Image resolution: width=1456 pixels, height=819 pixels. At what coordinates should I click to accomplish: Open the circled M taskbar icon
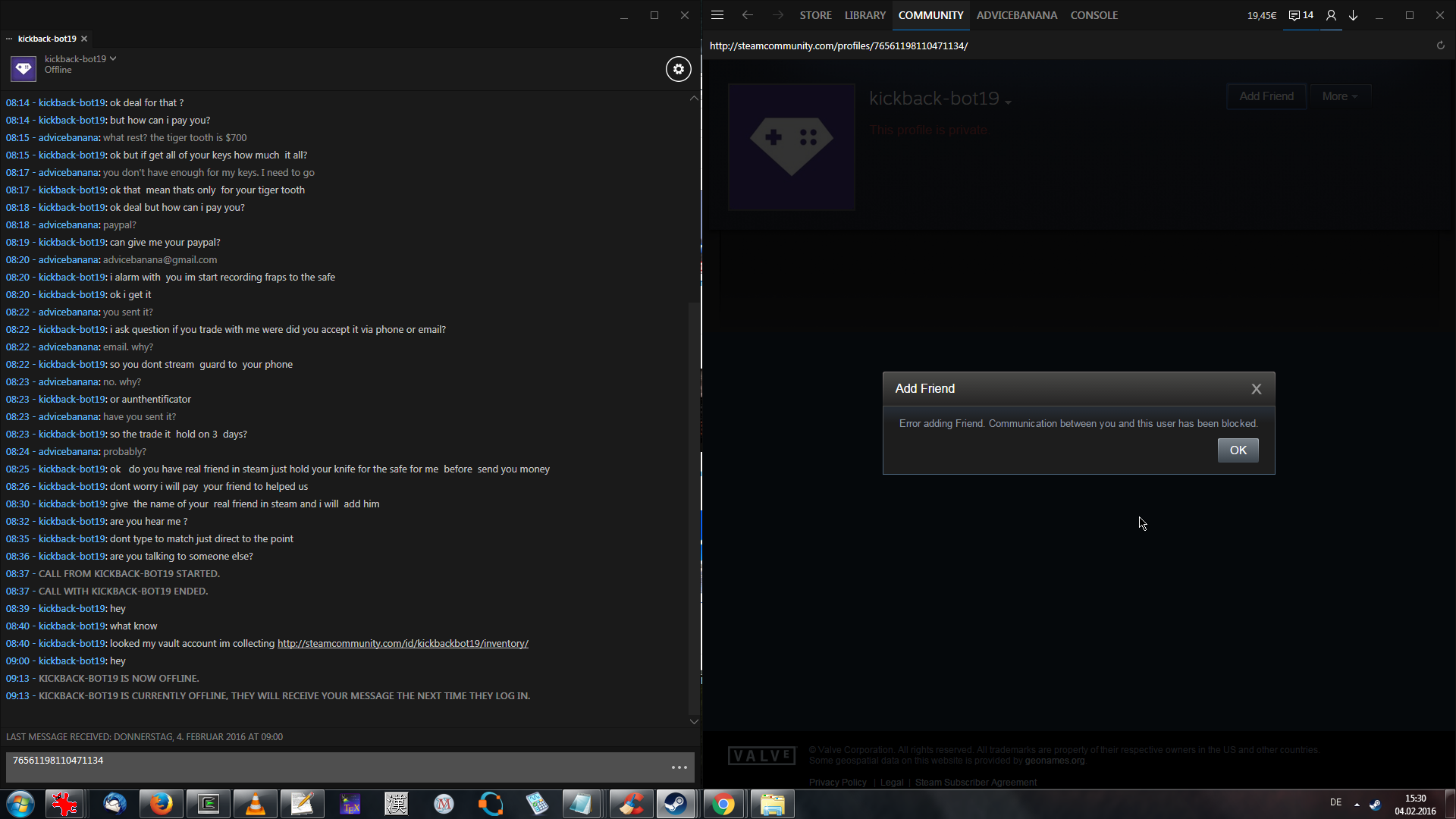[444, 804]
